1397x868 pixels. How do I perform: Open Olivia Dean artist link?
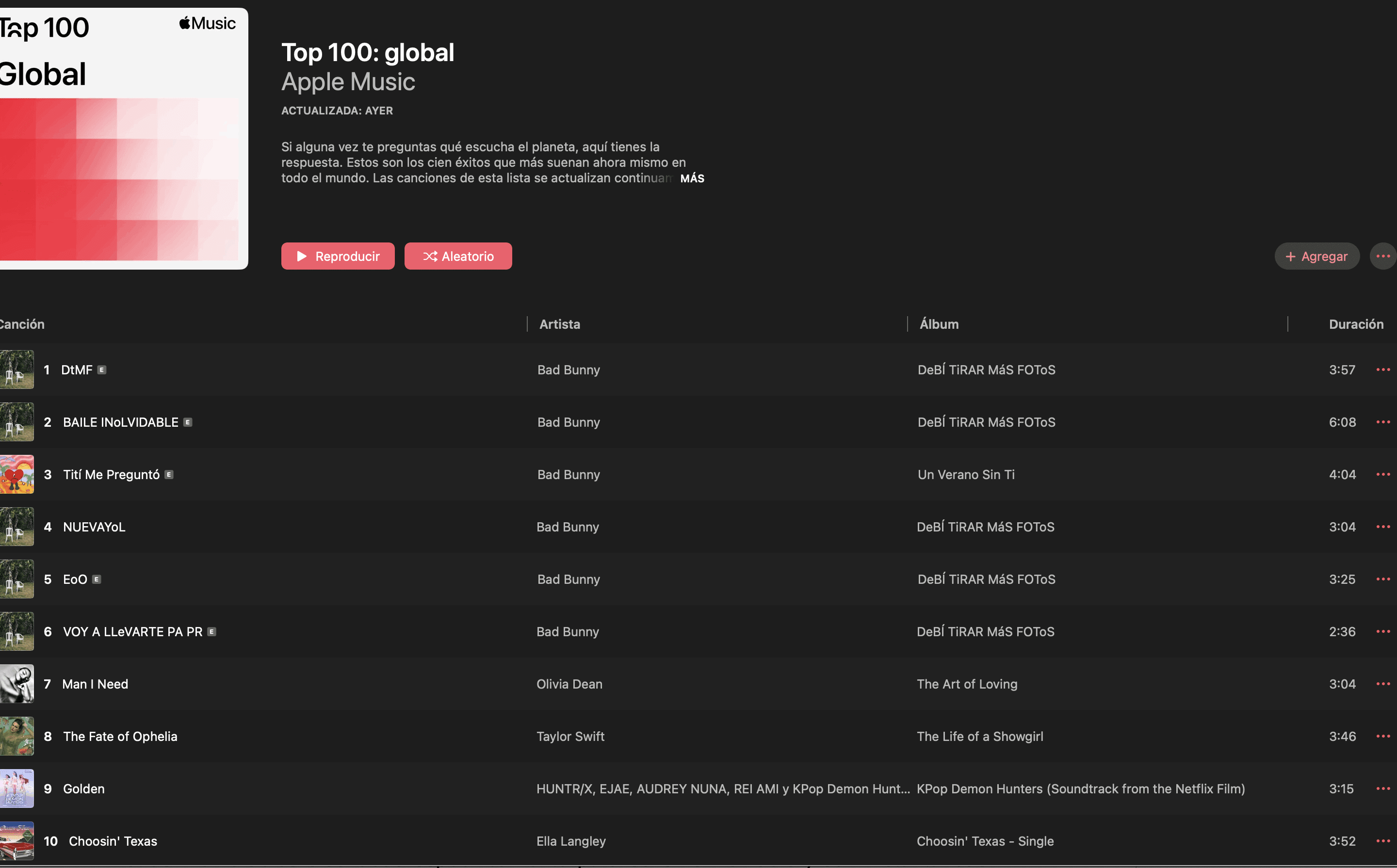[x=569, y=684]
